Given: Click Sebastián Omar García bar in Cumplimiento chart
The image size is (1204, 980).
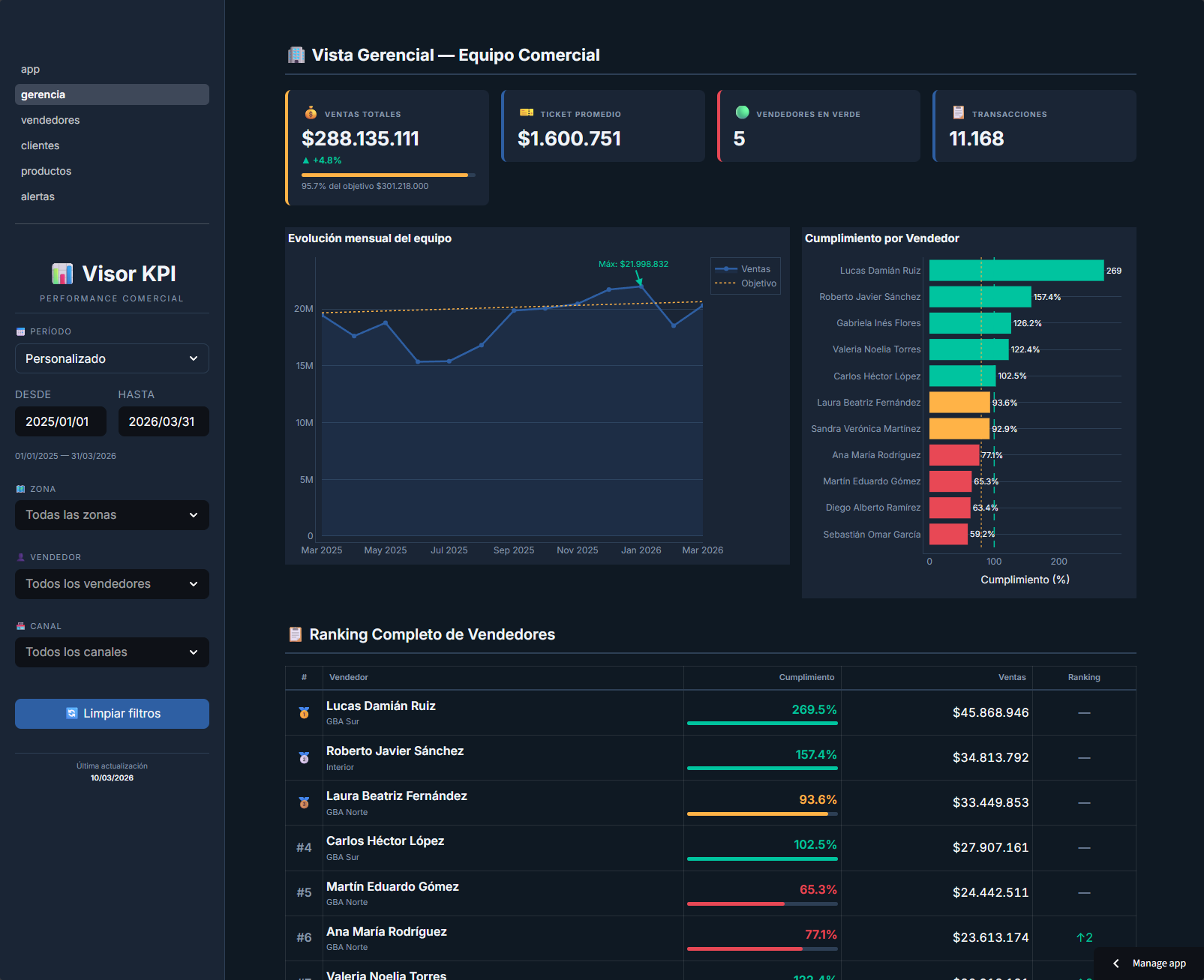Looking at the screenshot, I should [x=948, y=534].
